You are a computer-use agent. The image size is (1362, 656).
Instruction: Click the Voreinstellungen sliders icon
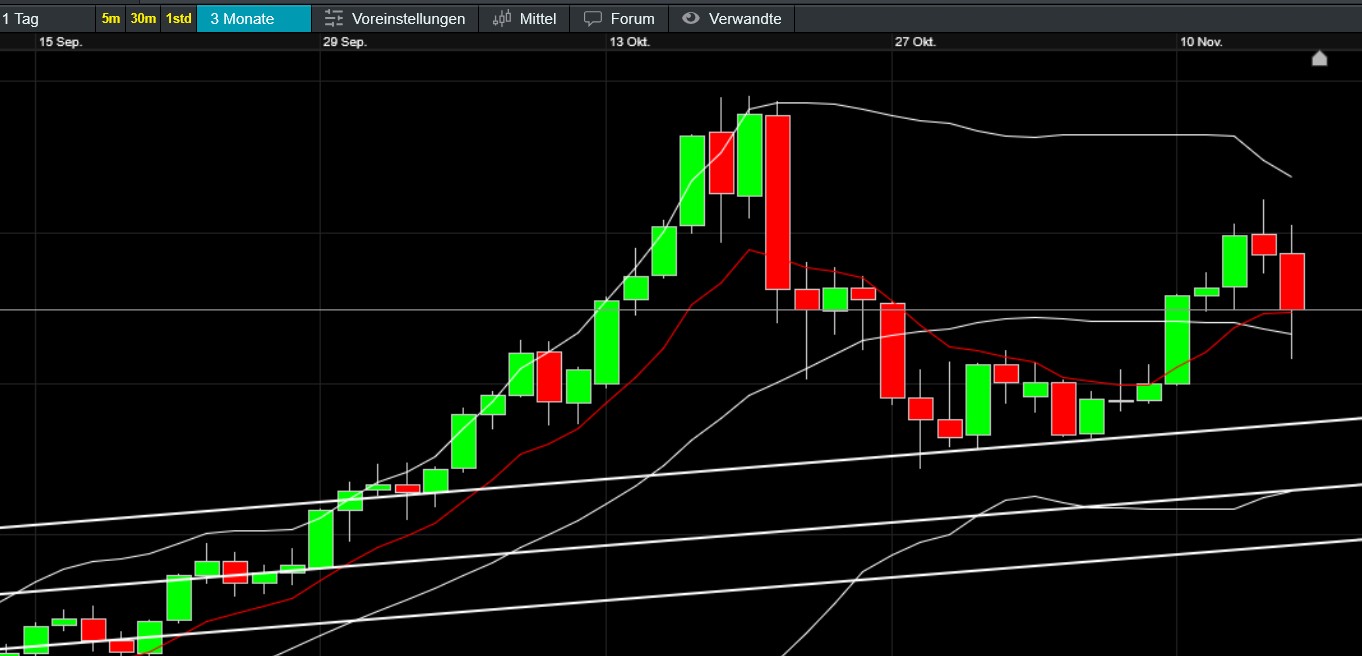click(334, 19)
